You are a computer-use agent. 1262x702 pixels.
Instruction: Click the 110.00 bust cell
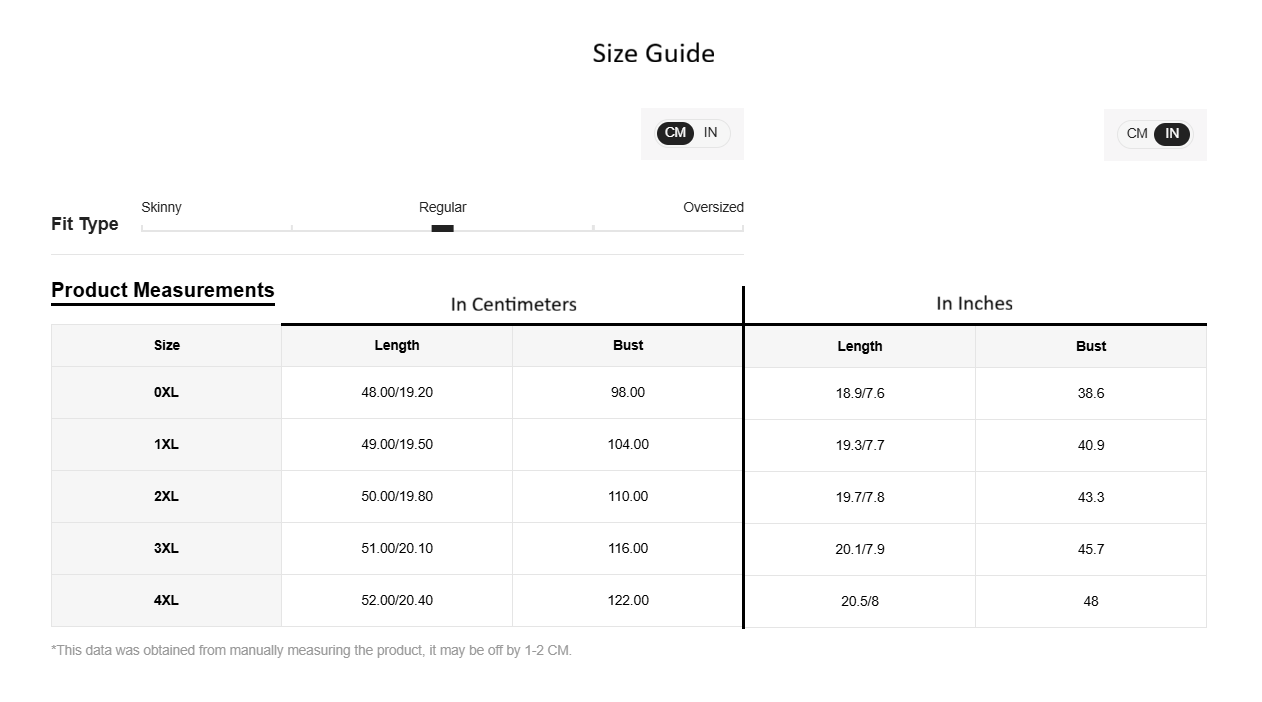628,496
